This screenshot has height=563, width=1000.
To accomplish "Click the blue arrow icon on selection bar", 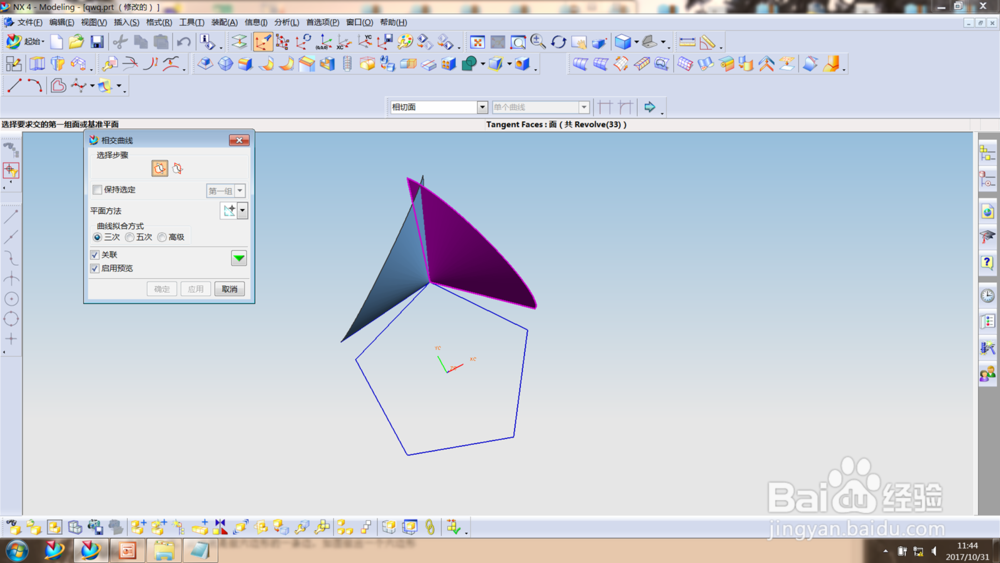I will pos(649,107).
